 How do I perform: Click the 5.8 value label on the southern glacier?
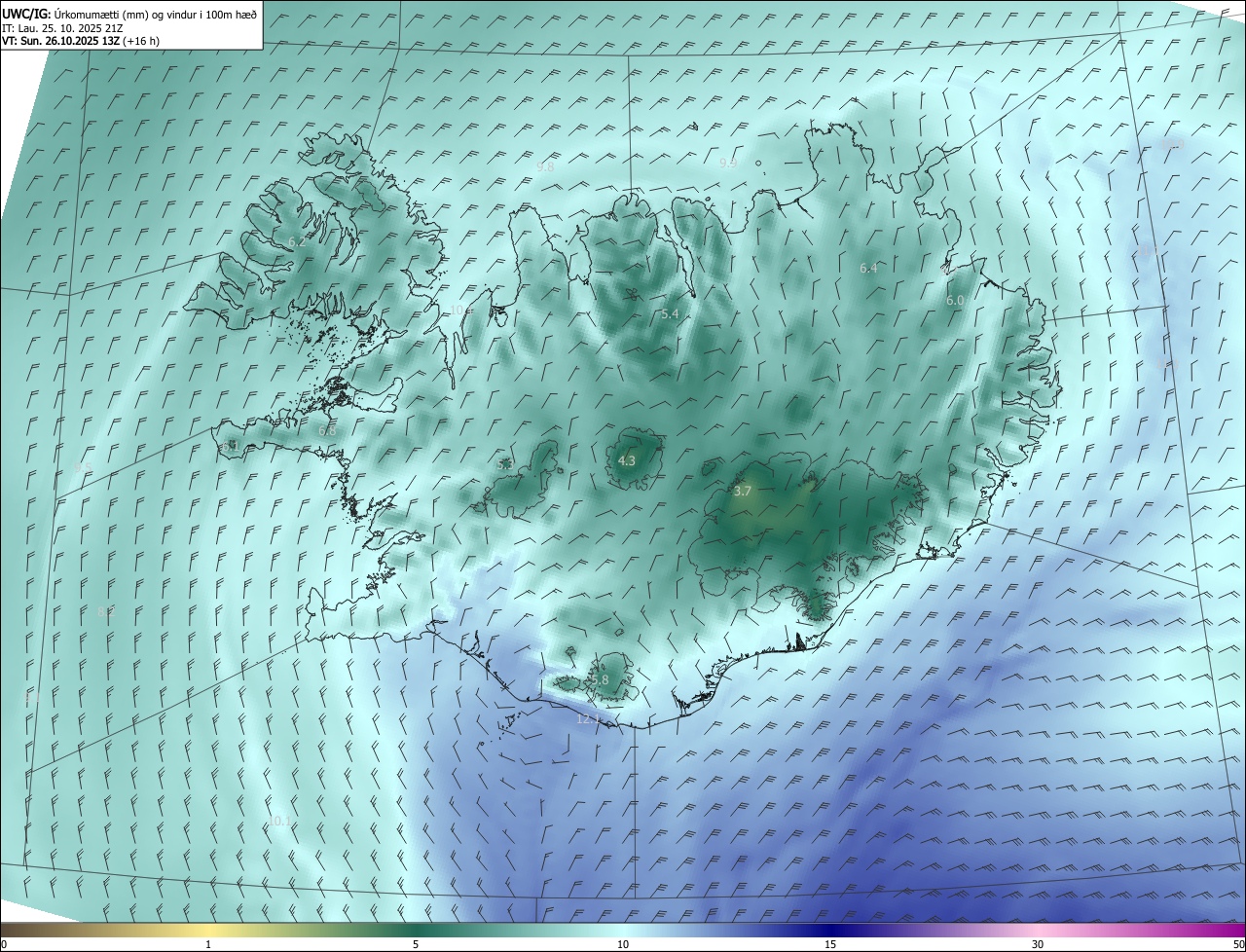click(x=600, y=679)
